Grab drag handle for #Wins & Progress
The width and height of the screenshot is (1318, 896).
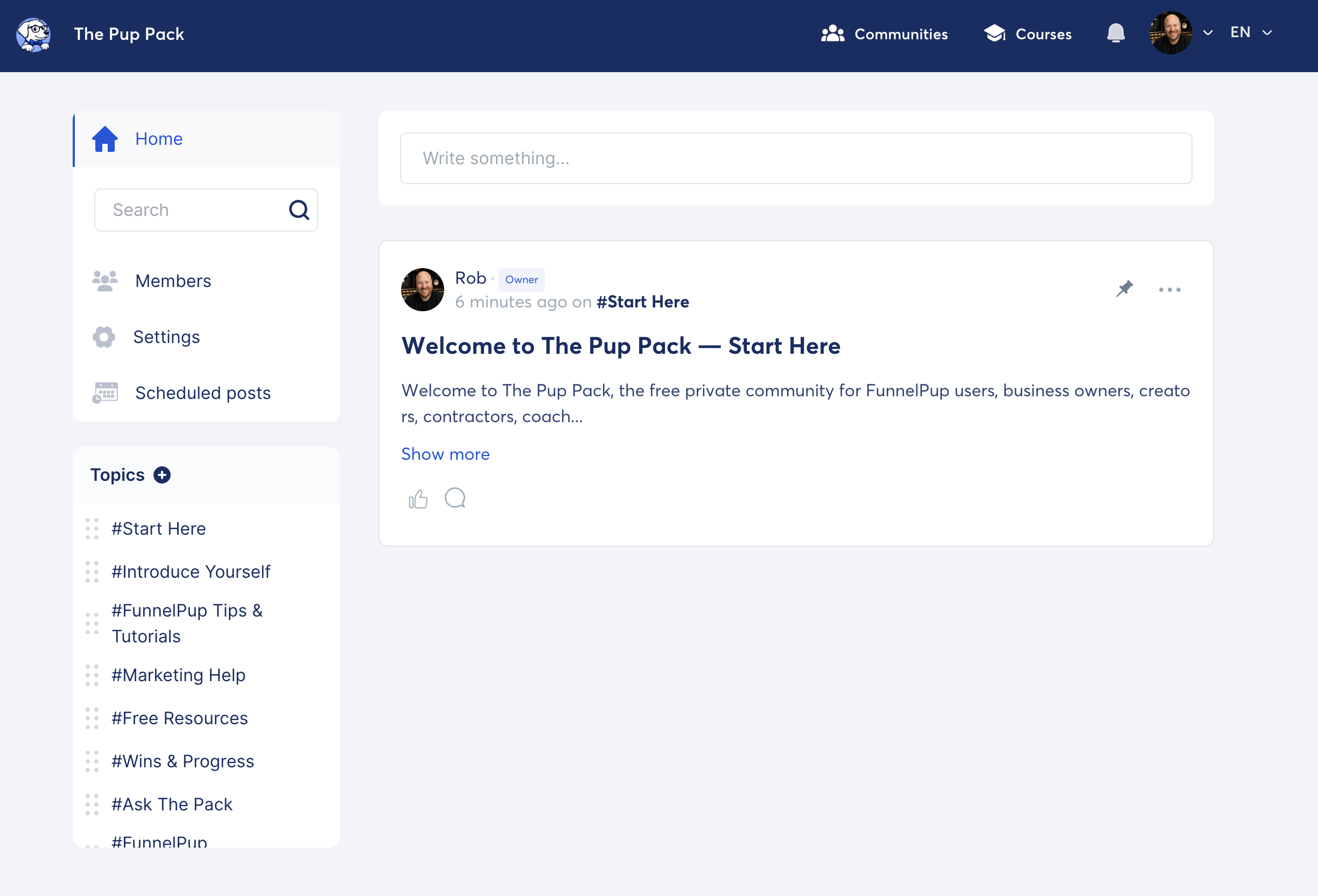click(92, 761)
